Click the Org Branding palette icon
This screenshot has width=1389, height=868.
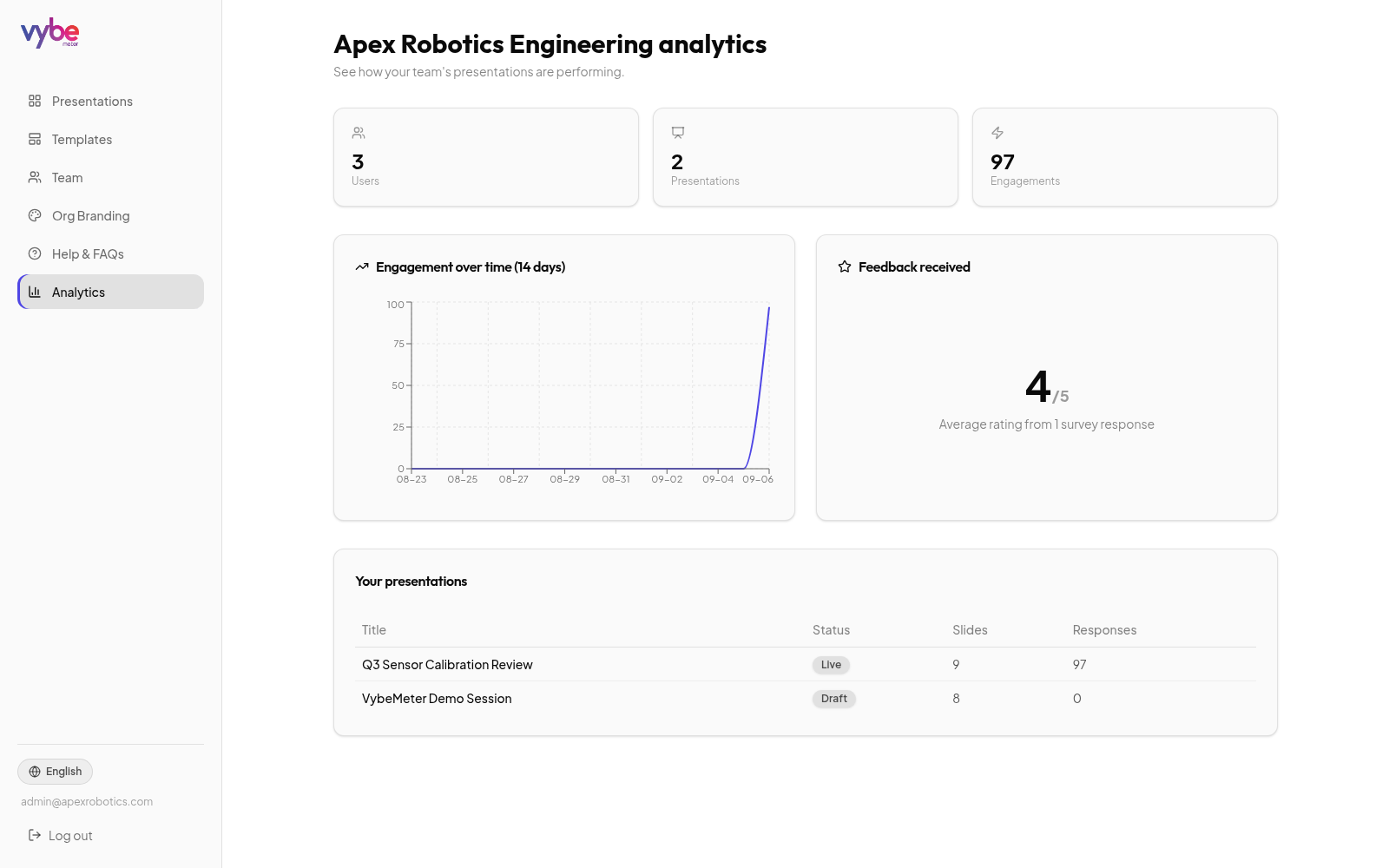[x=35, y=215]
